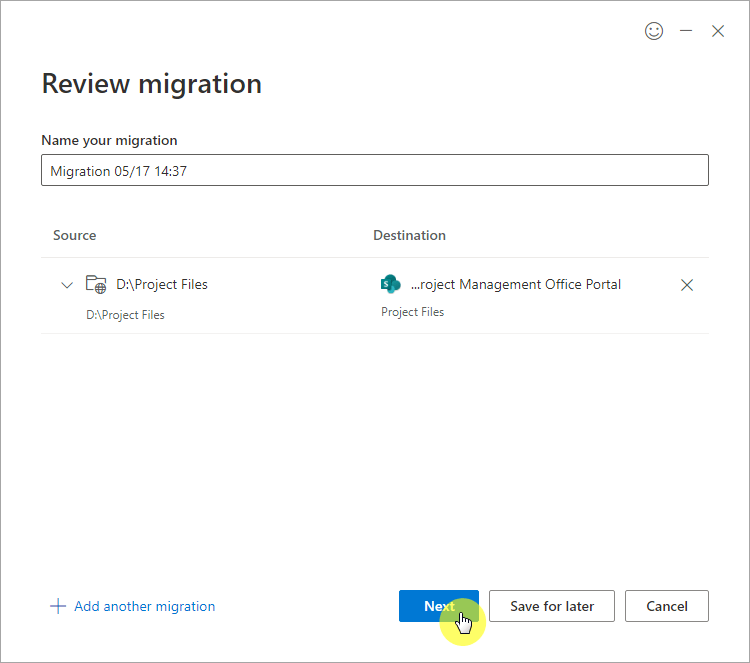Click the SharePoint destination icon

[x=390, y=284]
